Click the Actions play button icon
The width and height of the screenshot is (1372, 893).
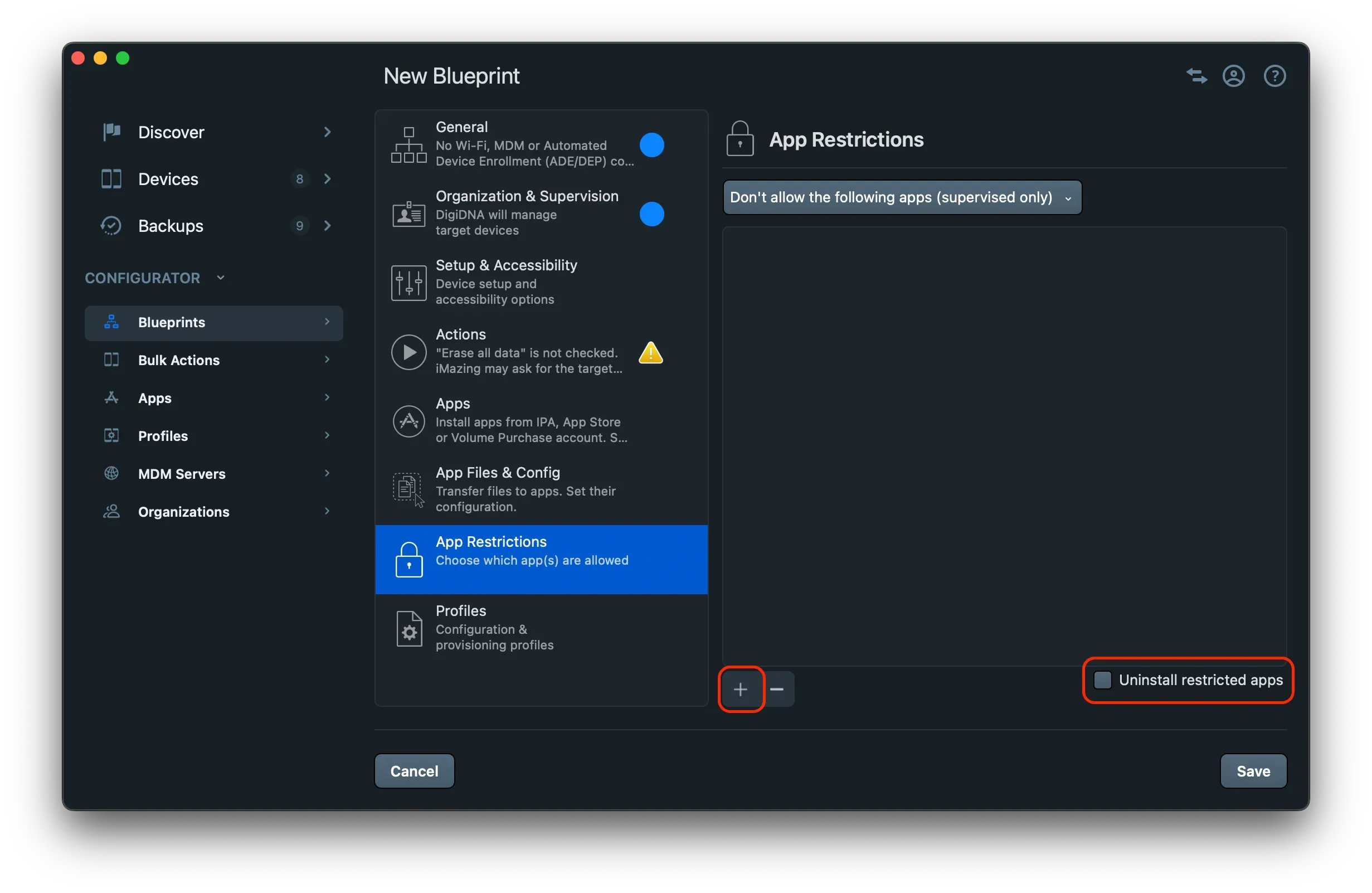click(408, 352)
